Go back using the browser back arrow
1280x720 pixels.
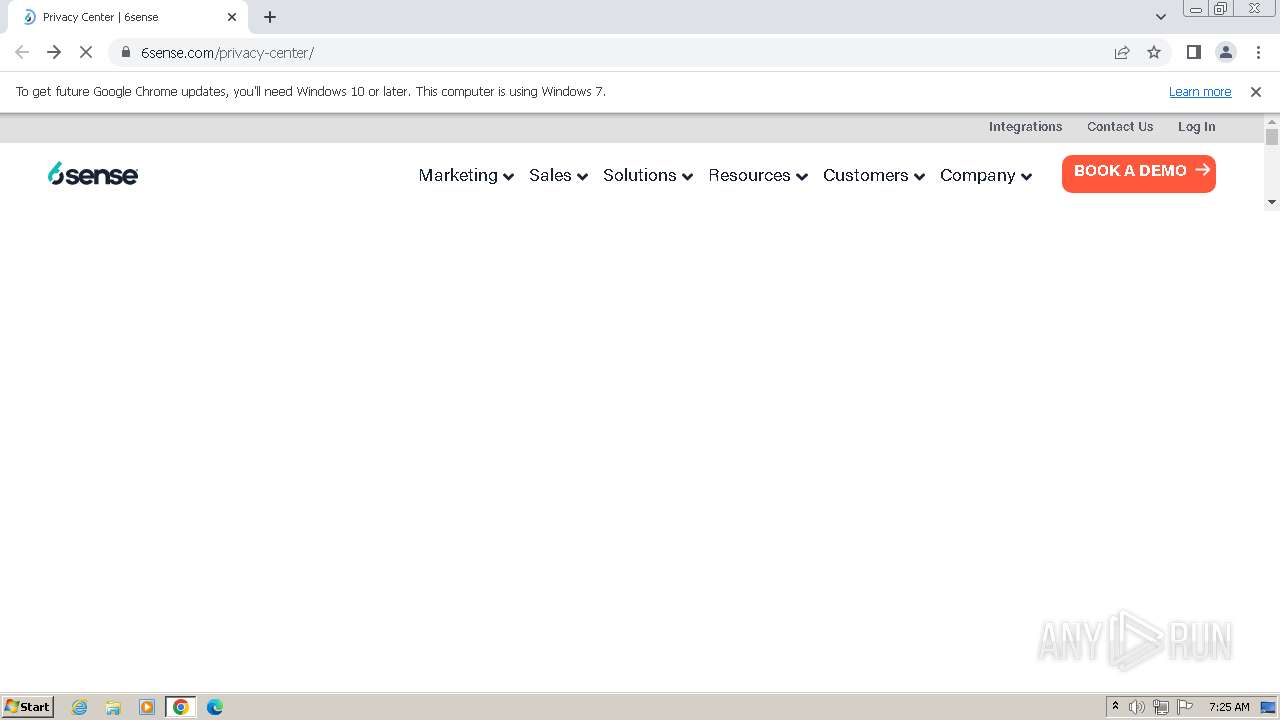22,52
